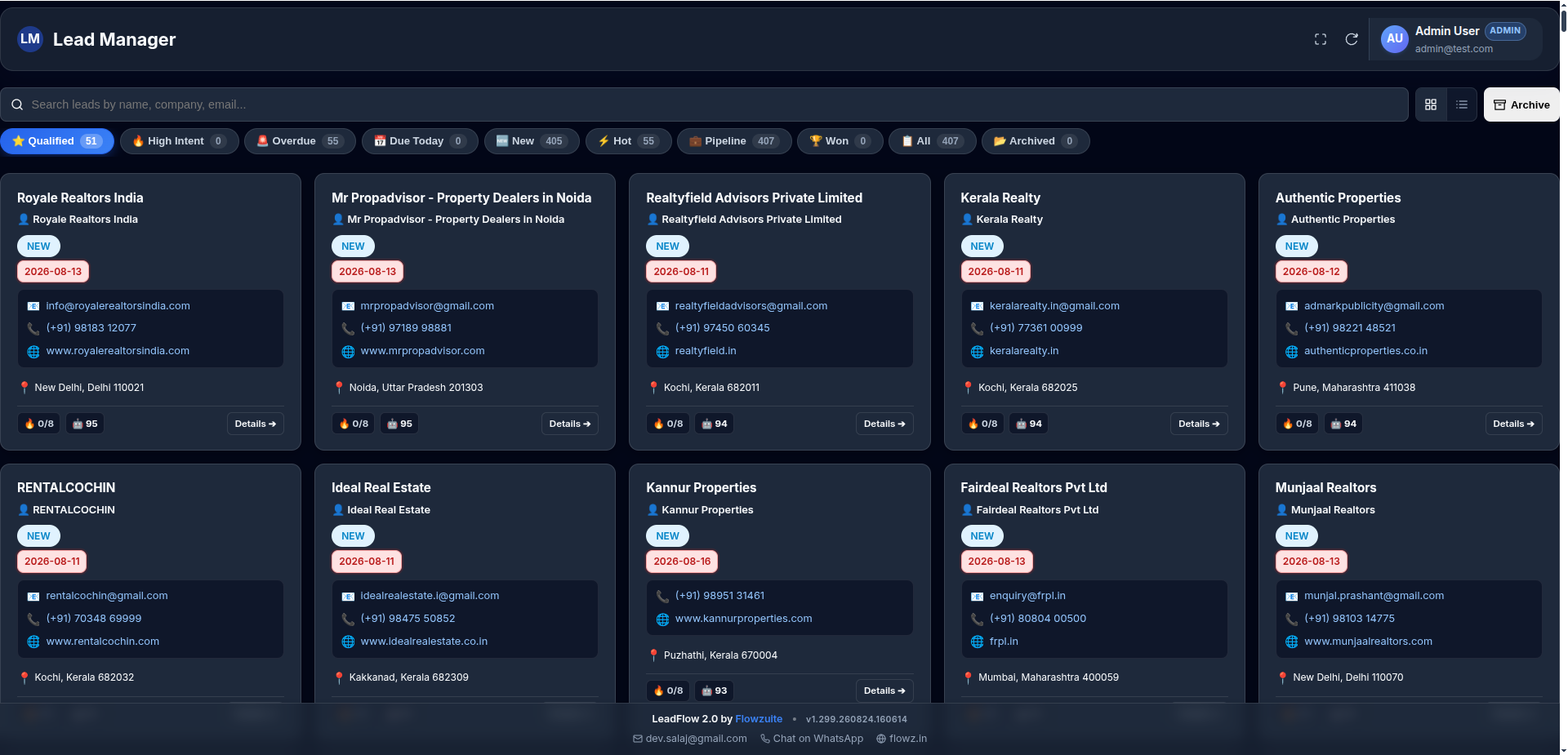Click email enquiry@frpl.in
1568x755 pixels.
click(x=1027, y=596)
